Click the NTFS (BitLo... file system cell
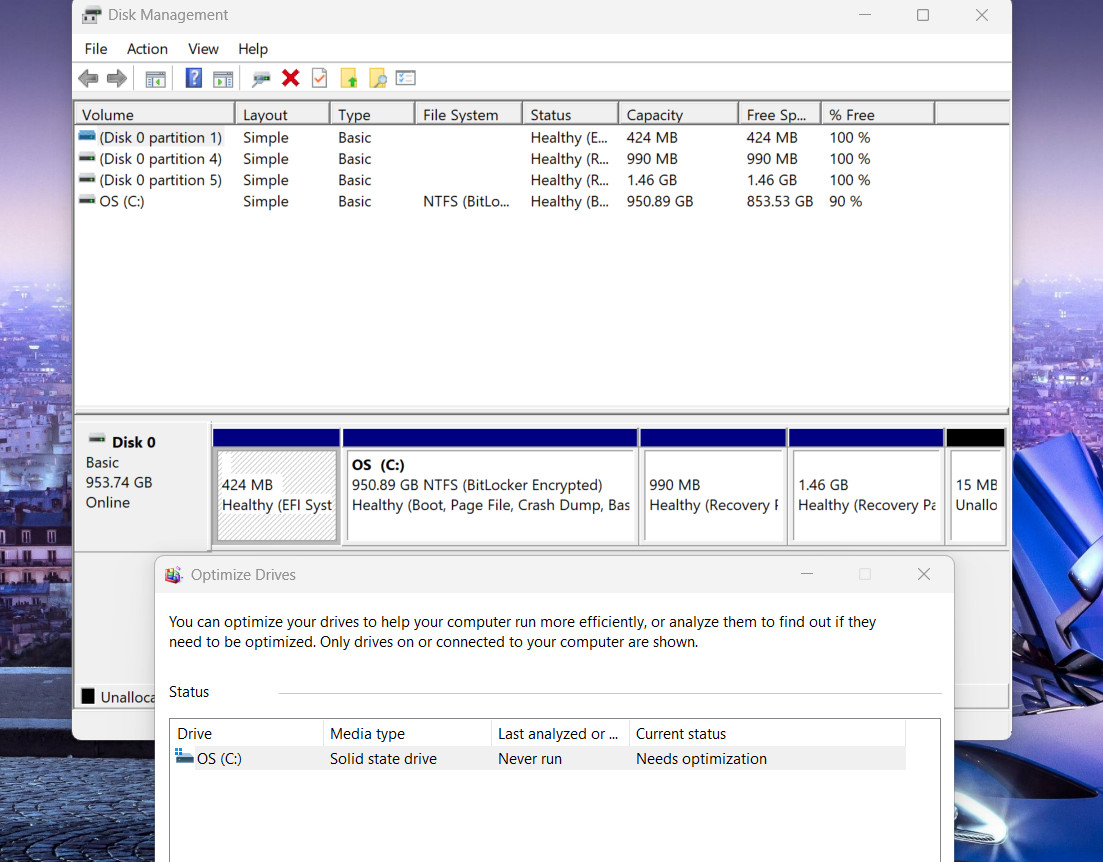 [466, 201]
